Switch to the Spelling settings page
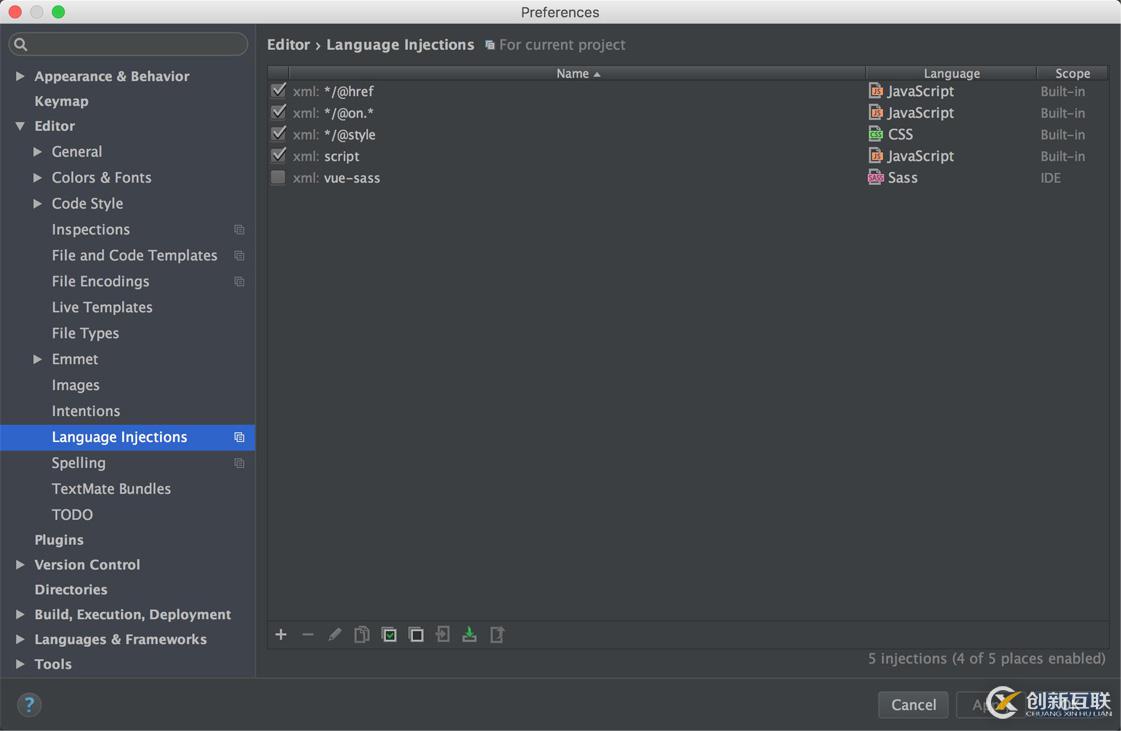 pyautogui.click(x=79, y=462)
